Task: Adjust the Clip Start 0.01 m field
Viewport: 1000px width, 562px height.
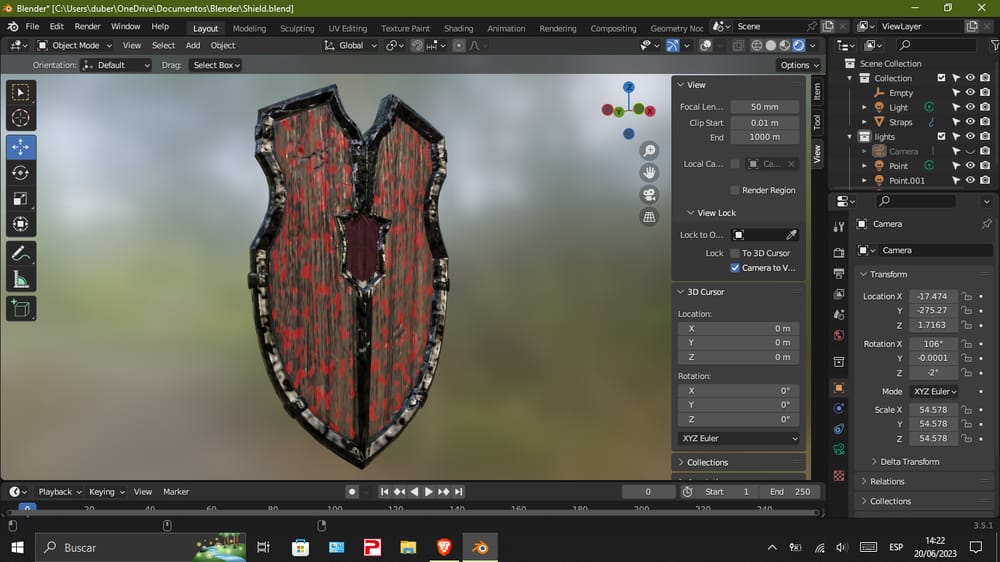Action: point(765,122)
